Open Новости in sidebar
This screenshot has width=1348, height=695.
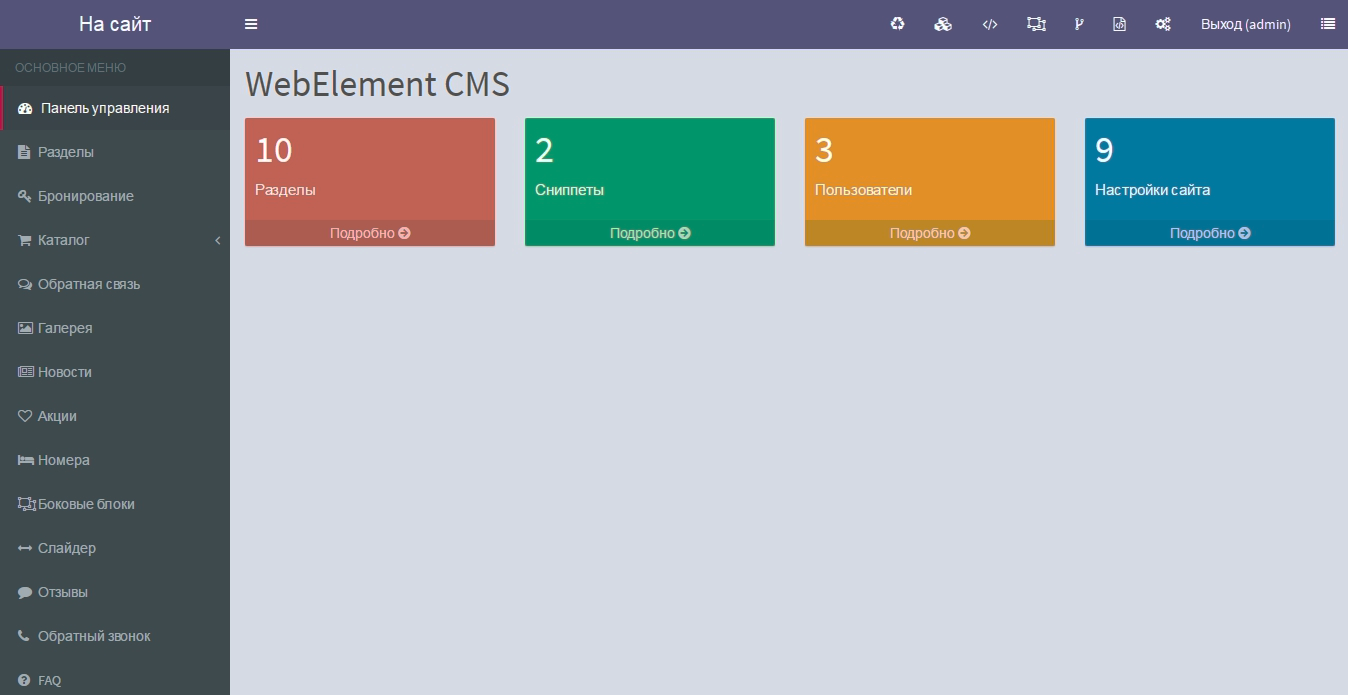click(x=115, y=372)
